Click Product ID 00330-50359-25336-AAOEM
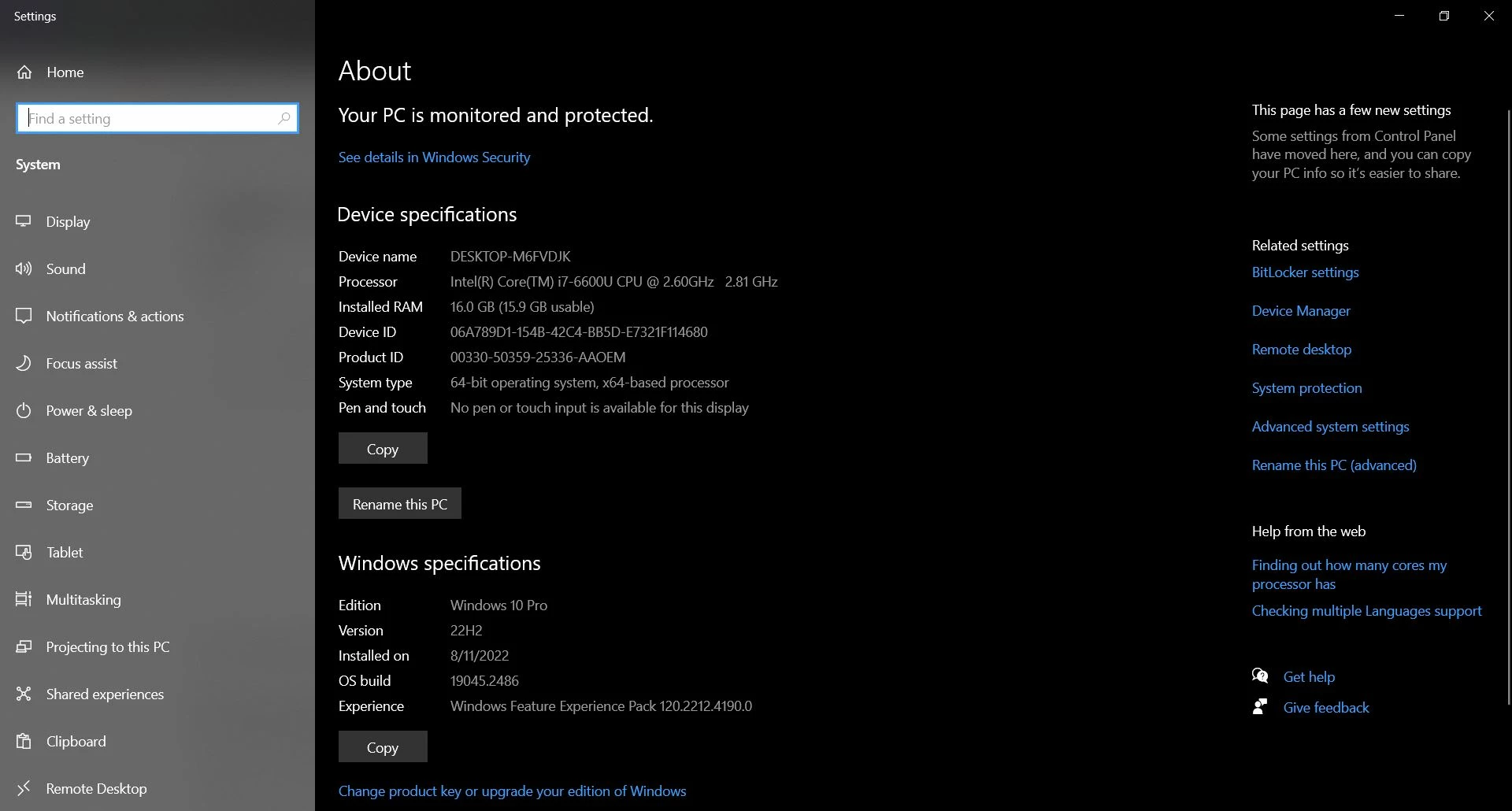This screenshot has height=811, width=1512. coord(538,357)
